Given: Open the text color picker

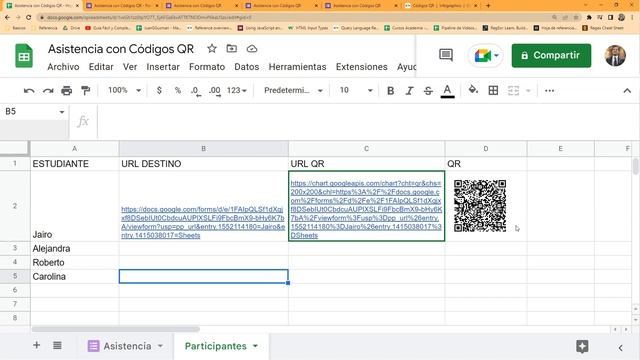Looking at the screenshot, I should [447, 91].
